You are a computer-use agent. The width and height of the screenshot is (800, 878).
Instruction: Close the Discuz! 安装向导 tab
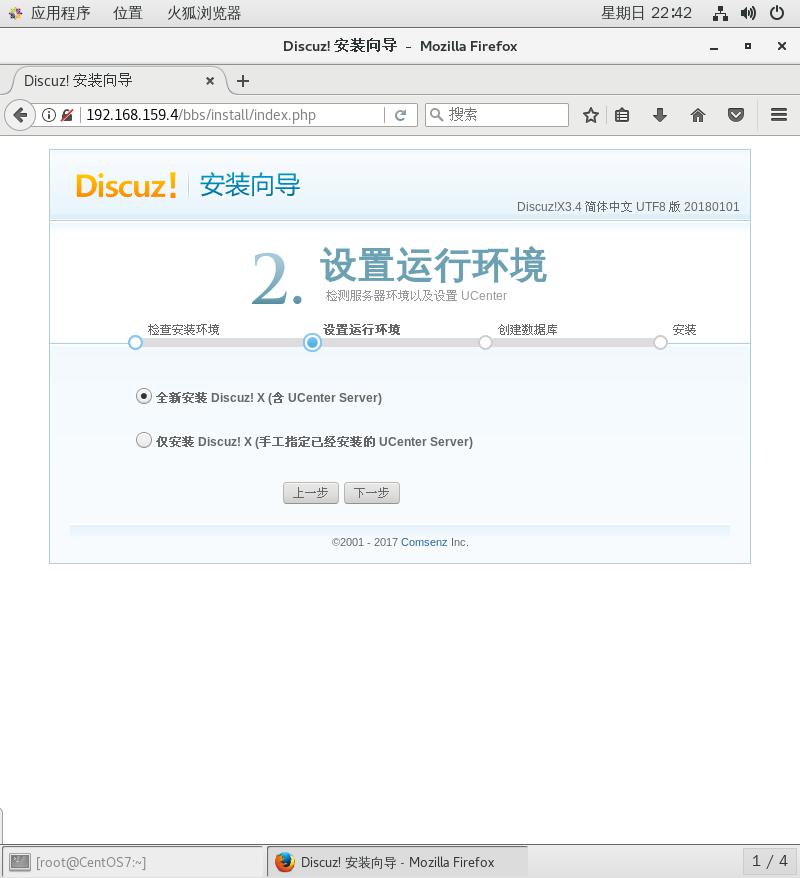point(210,81)
